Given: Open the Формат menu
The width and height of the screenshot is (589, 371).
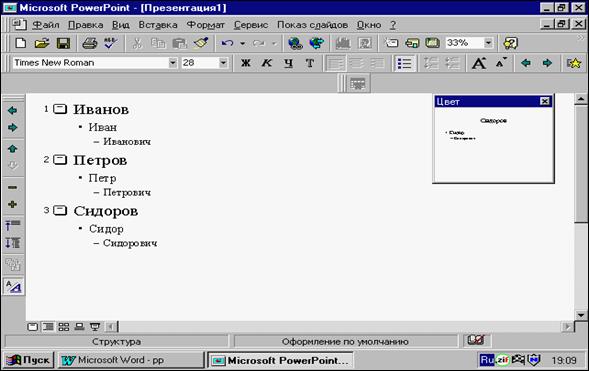Looking at the screenshot, I should pos(205,25).
